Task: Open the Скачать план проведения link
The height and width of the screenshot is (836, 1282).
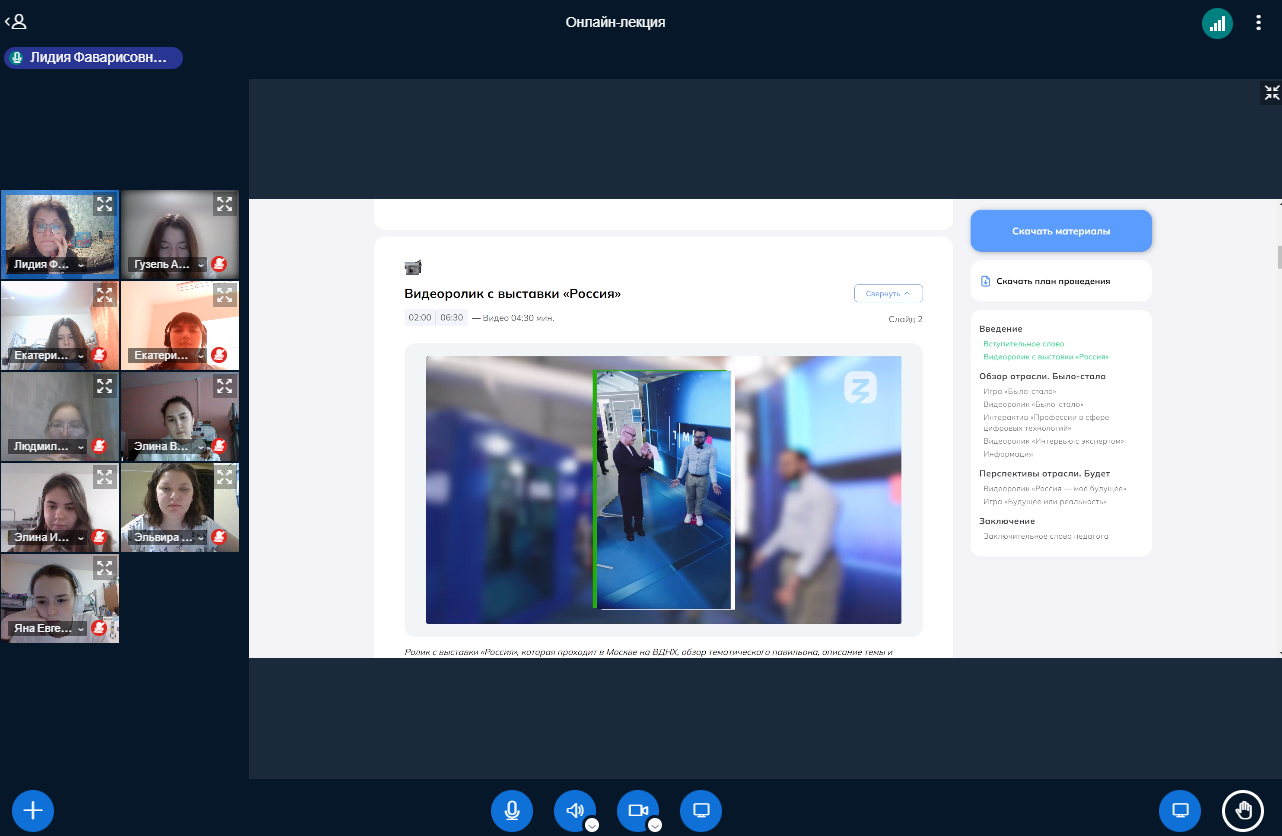Action: point(1052,281)
